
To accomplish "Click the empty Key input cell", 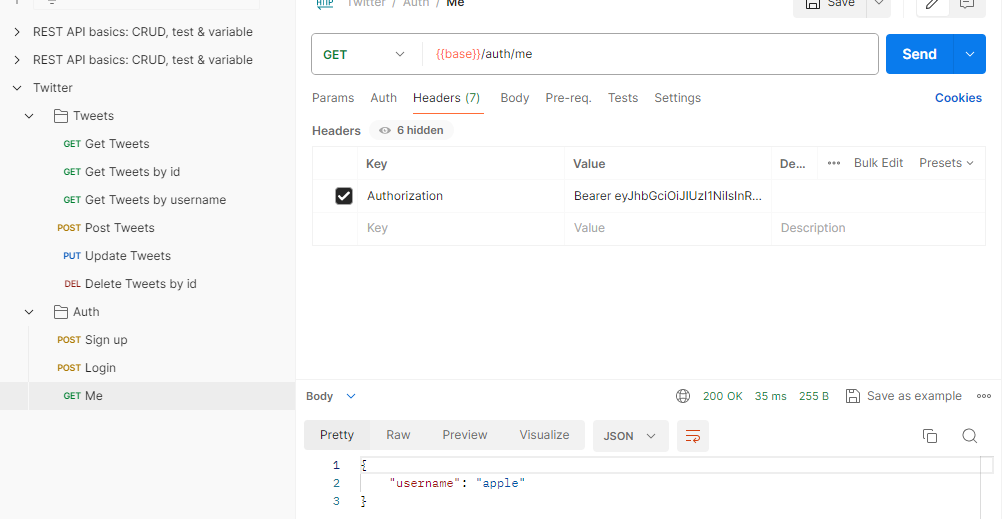I will pyautogui.click(x=461, y=229).
